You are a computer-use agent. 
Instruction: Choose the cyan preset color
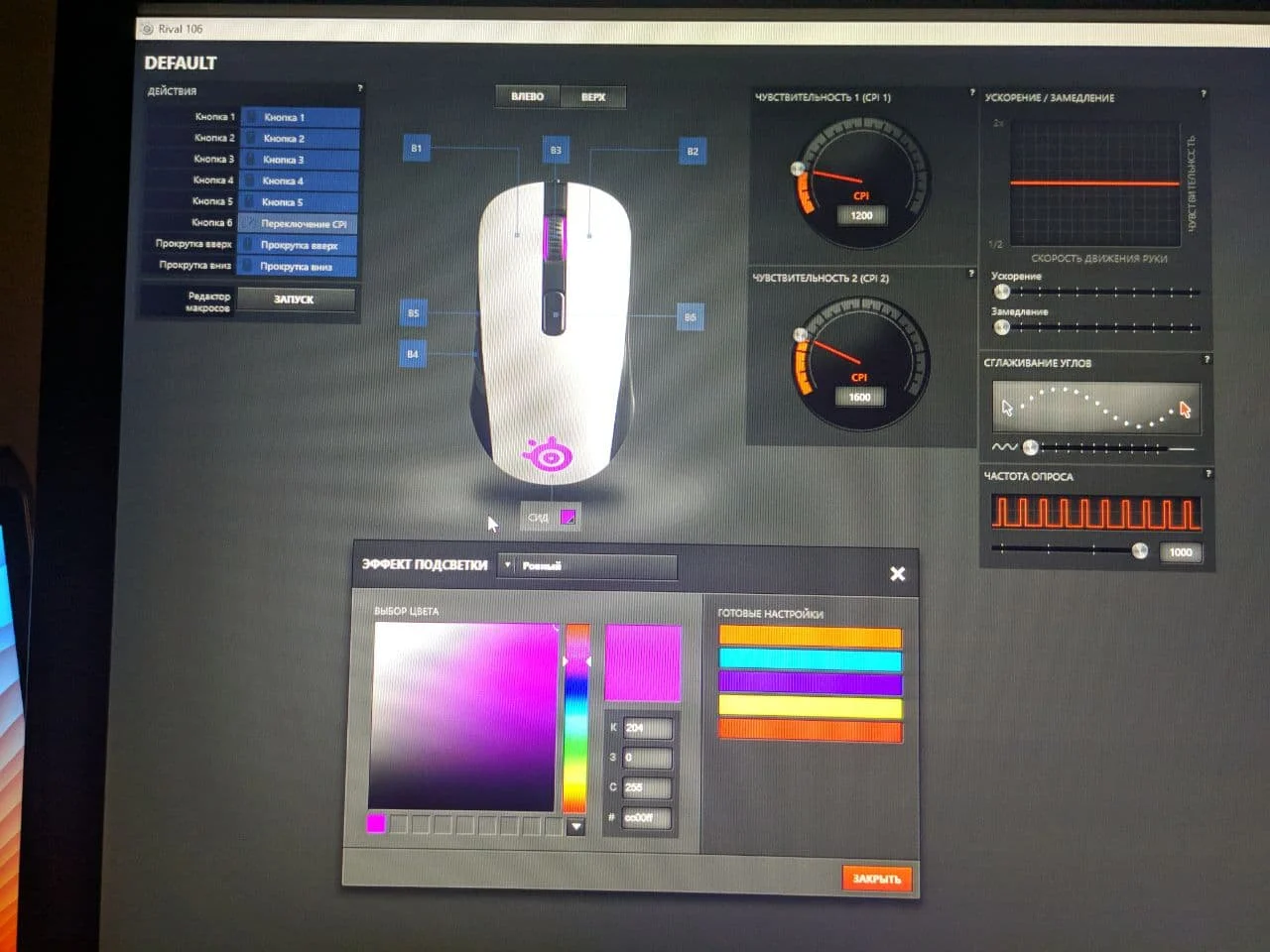tap(810, 660)
